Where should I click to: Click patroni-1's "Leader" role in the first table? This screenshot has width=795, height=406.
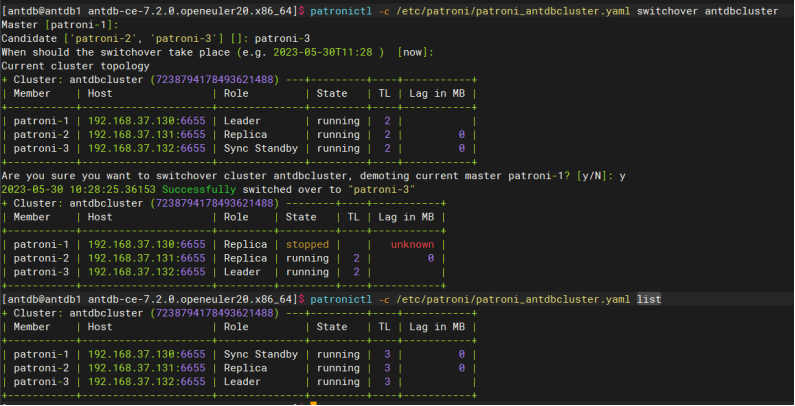click(x=243, y=121)
